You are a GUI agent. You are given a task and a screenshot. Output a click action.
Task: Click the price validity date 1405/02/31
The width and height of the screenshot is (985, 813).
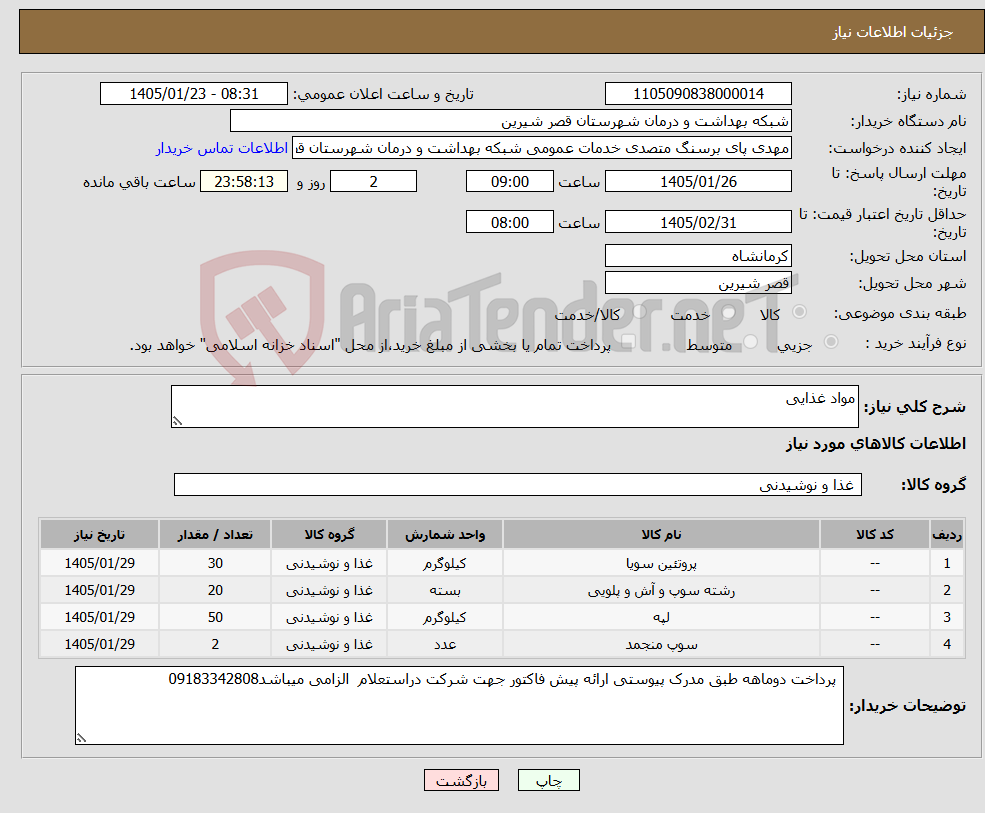click(x=698, y=222)
